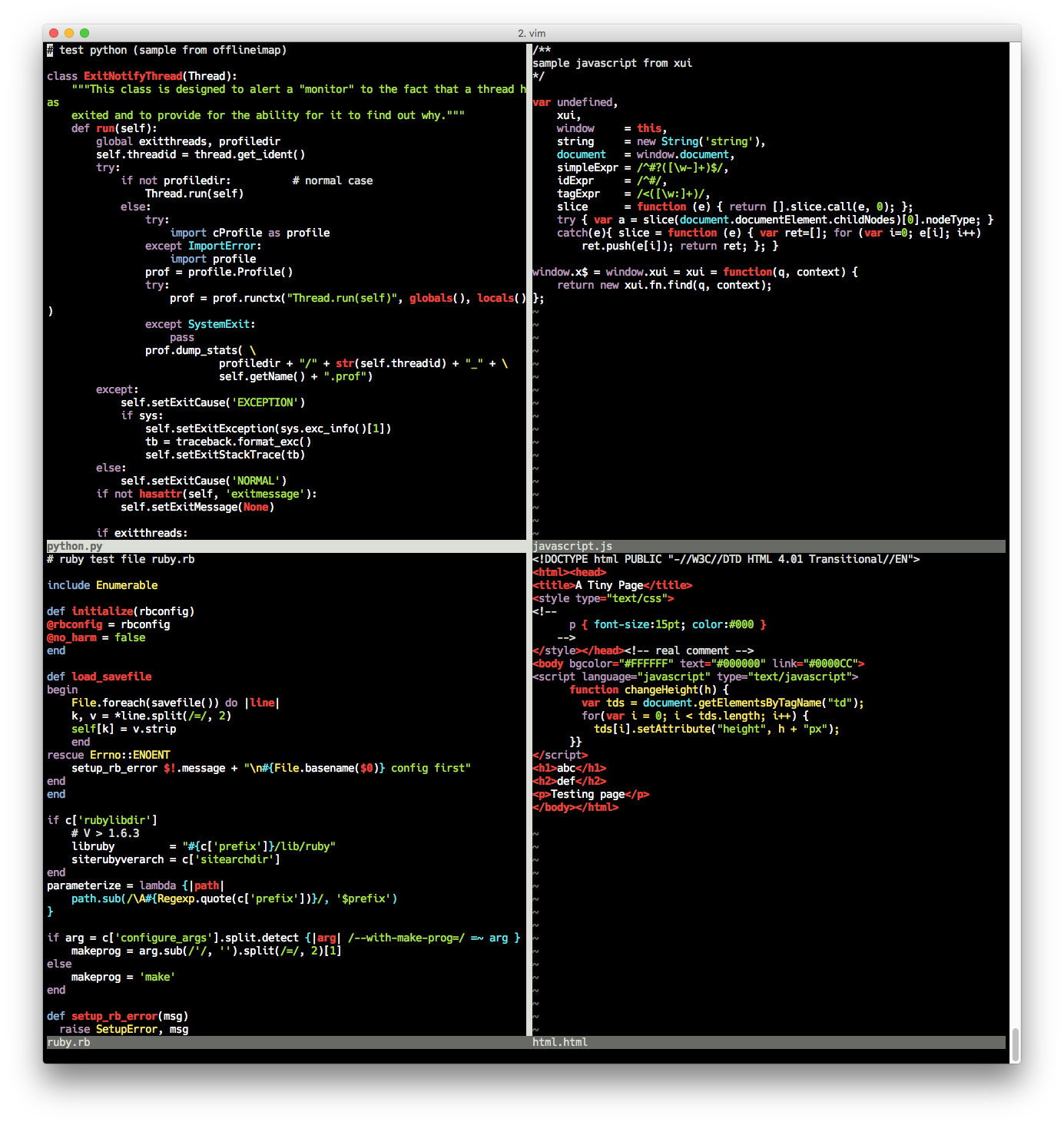Click 'include Enumerable' line
The height and width of the screenshot is (1125, 1064).
[102, 585]
